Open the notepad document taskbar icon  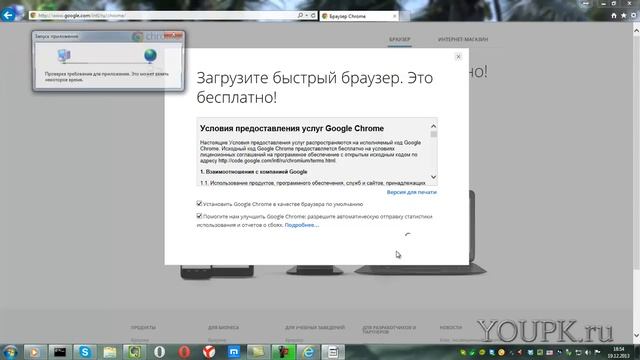click(x=333, y=352)
